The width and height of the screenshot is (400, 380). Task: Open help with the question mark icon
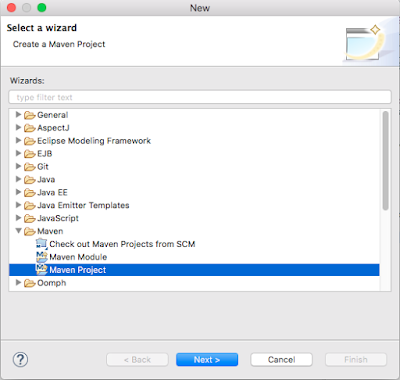[x=20, y=360]
